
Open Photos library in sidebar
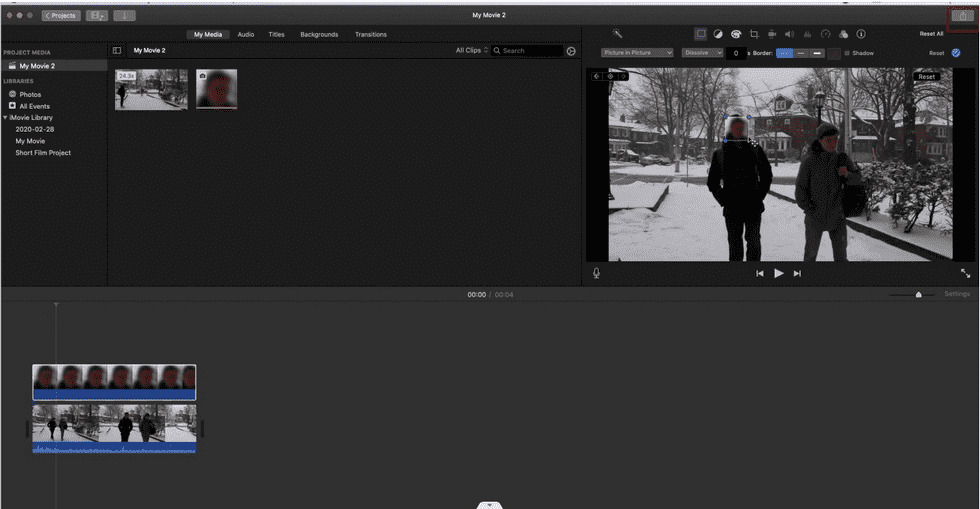(x=30, y=94)
